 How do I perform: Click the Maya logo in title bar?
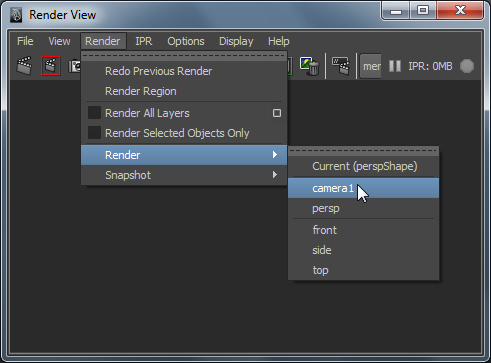(16, 15)
